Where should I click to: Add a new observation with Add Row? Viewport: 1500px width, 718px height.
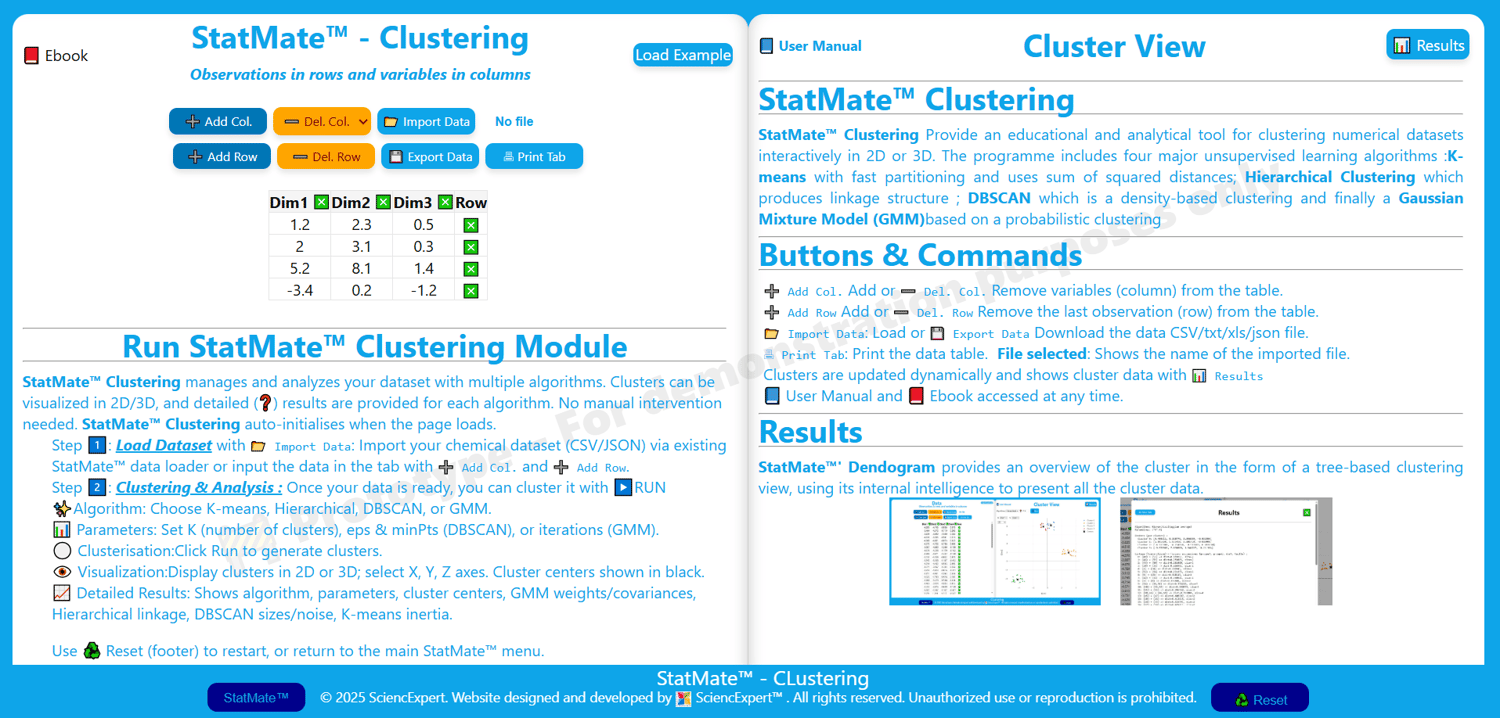click(222, 156)
